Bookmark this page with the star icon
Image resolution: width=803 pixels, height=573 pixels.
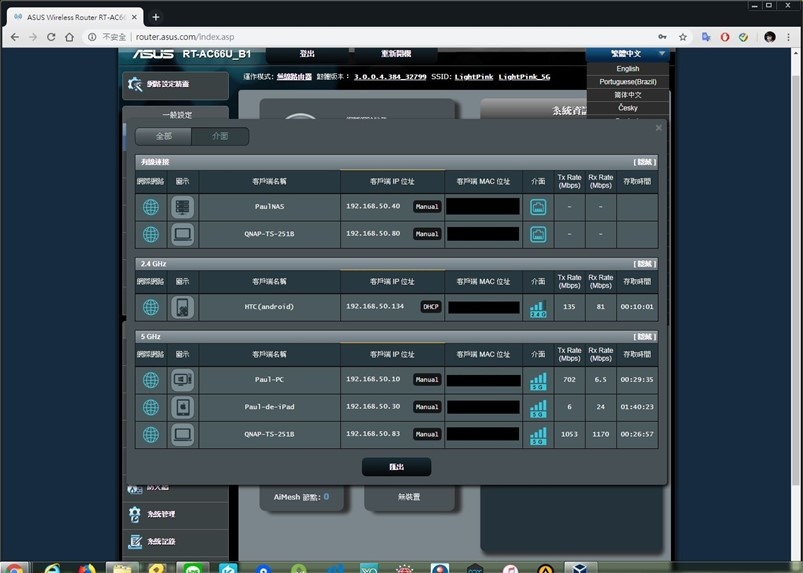683,37
